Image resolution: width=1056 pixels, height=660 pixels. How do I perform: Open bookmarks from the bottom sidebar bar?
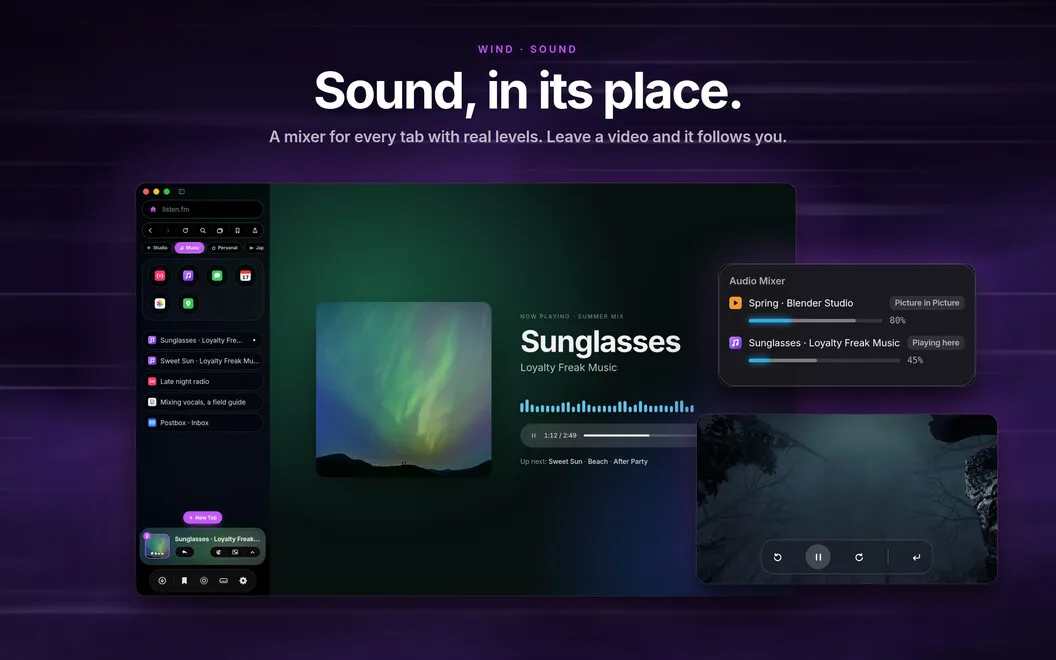(x=184, y=581)
